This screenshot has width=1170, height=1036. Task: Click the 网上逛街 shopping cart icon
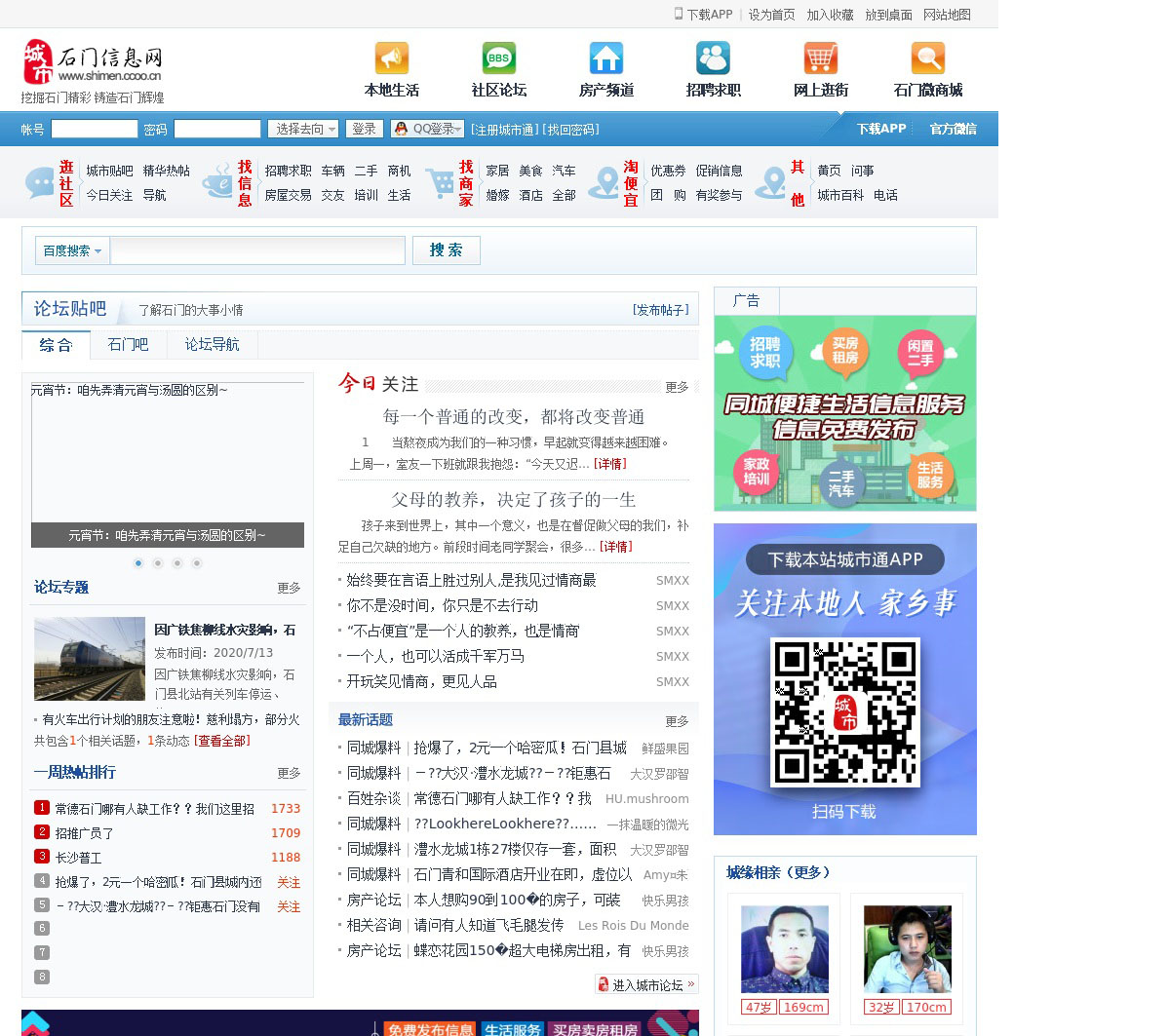820,58
